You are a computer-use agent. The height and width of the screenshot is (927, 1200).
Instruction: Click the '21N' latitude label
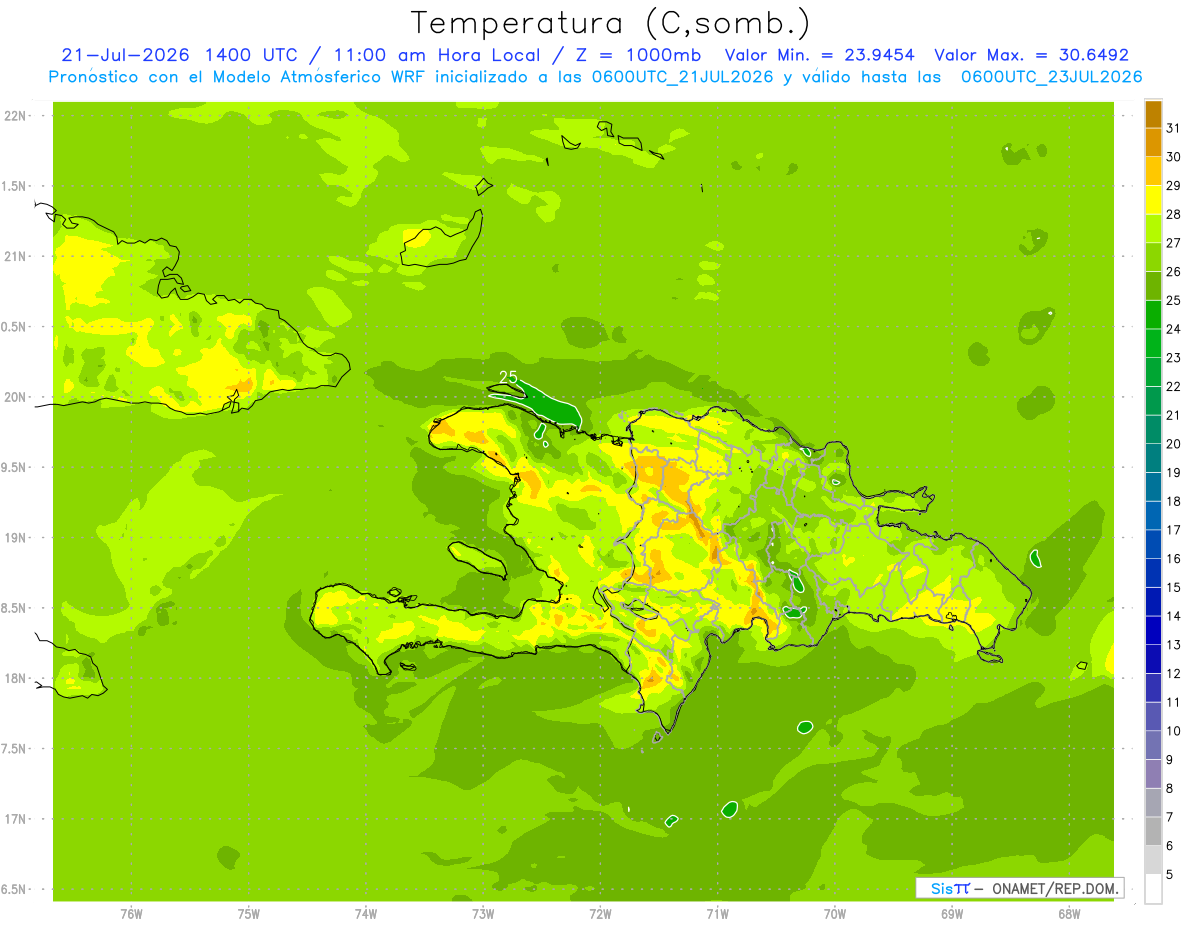14,257
